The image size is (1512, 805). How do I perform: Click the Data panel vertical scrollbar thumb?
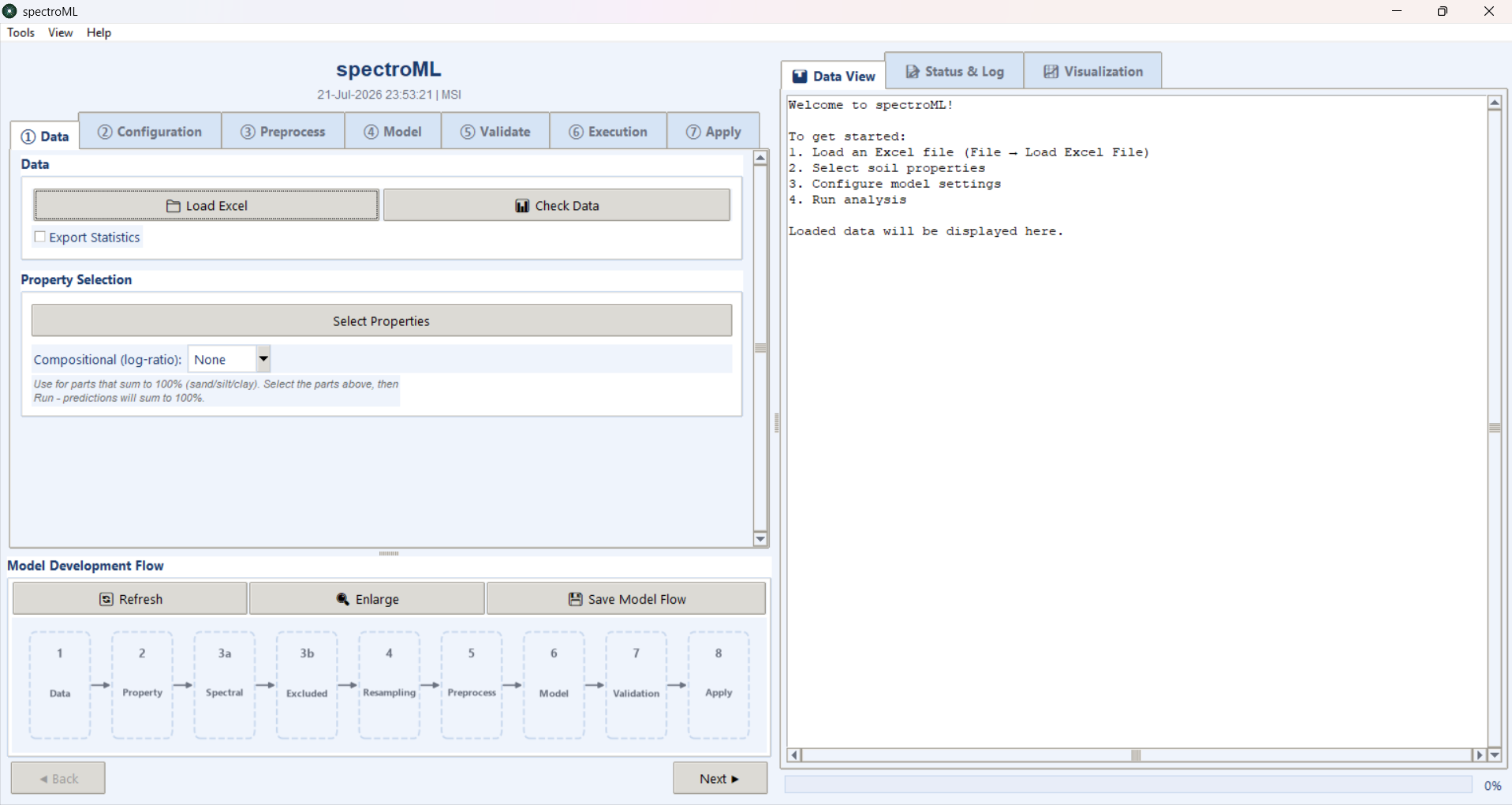click(760, 348)
